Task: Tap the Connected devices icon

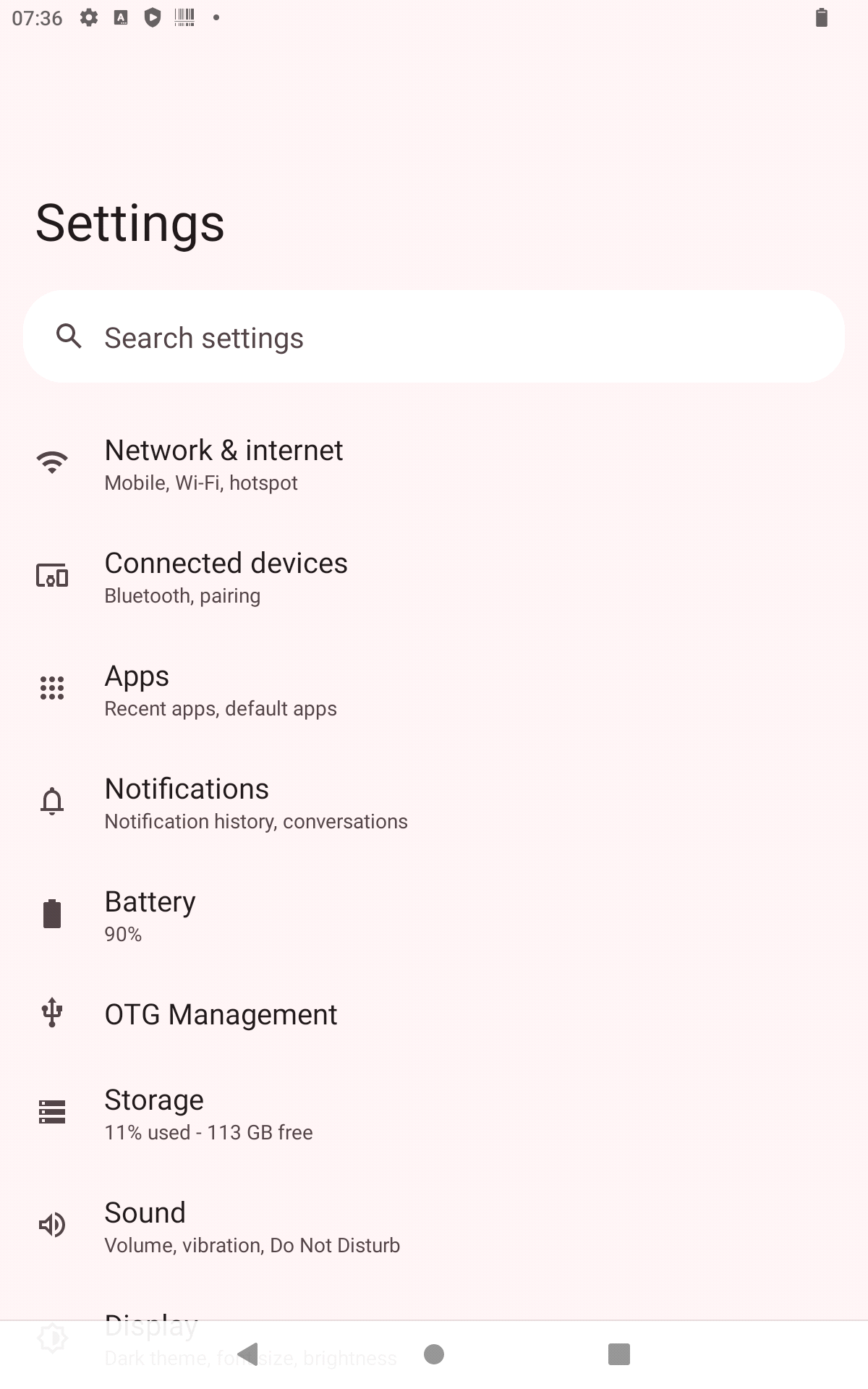Action: 52,576
